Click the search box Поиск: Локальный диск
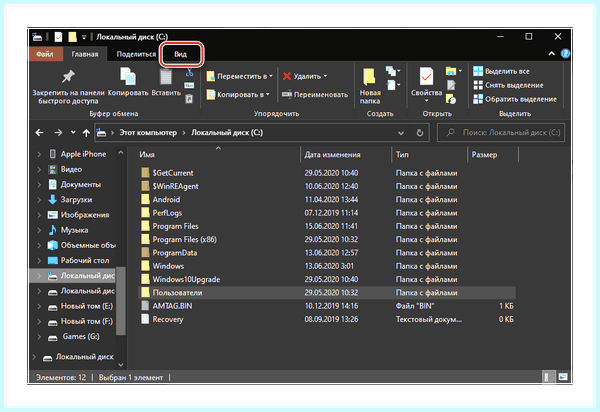The height and width of the screenshot is (412, 600). pyautogui.click(x=501, y=132)
